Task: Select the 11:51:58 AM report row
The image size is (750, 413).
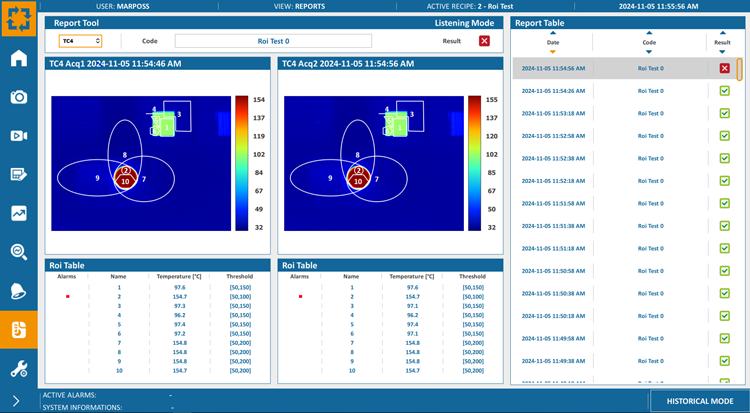Action: (x=610, y=203)
